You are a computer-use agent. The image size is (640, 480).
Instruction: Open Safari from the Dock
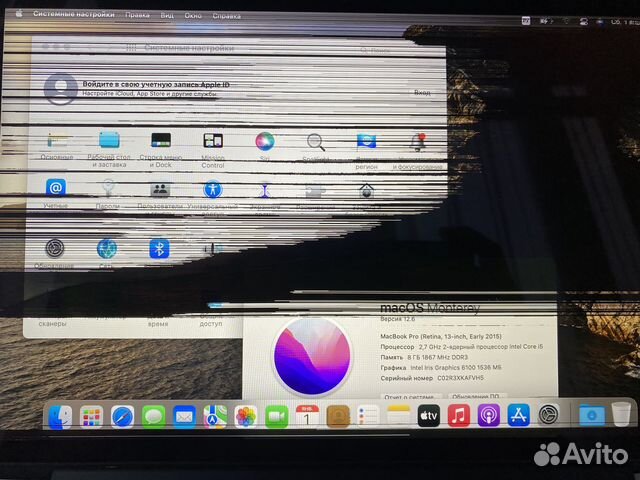[122, 417]
